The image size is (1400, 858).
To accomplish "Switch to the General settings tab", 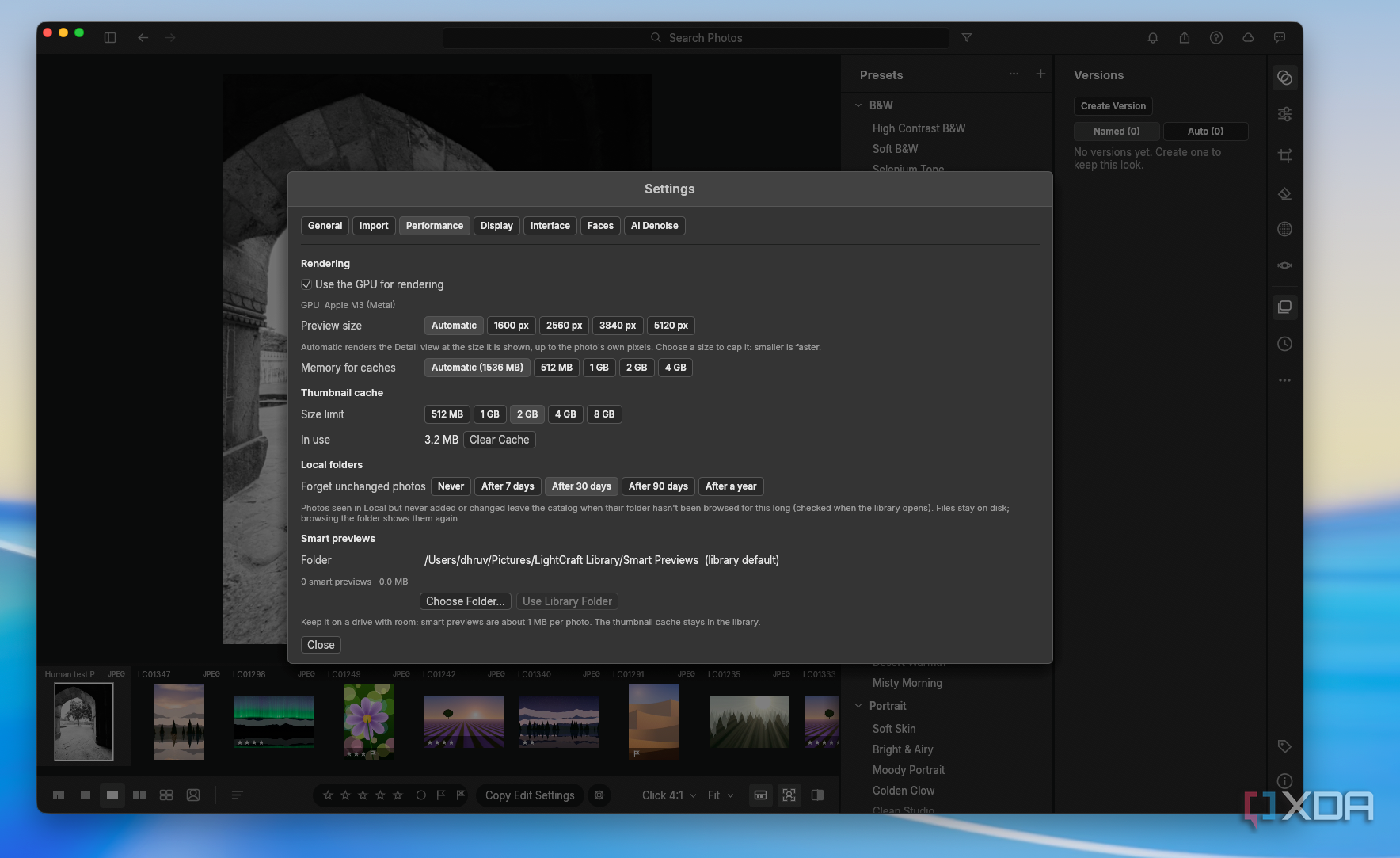I will 325,226.
